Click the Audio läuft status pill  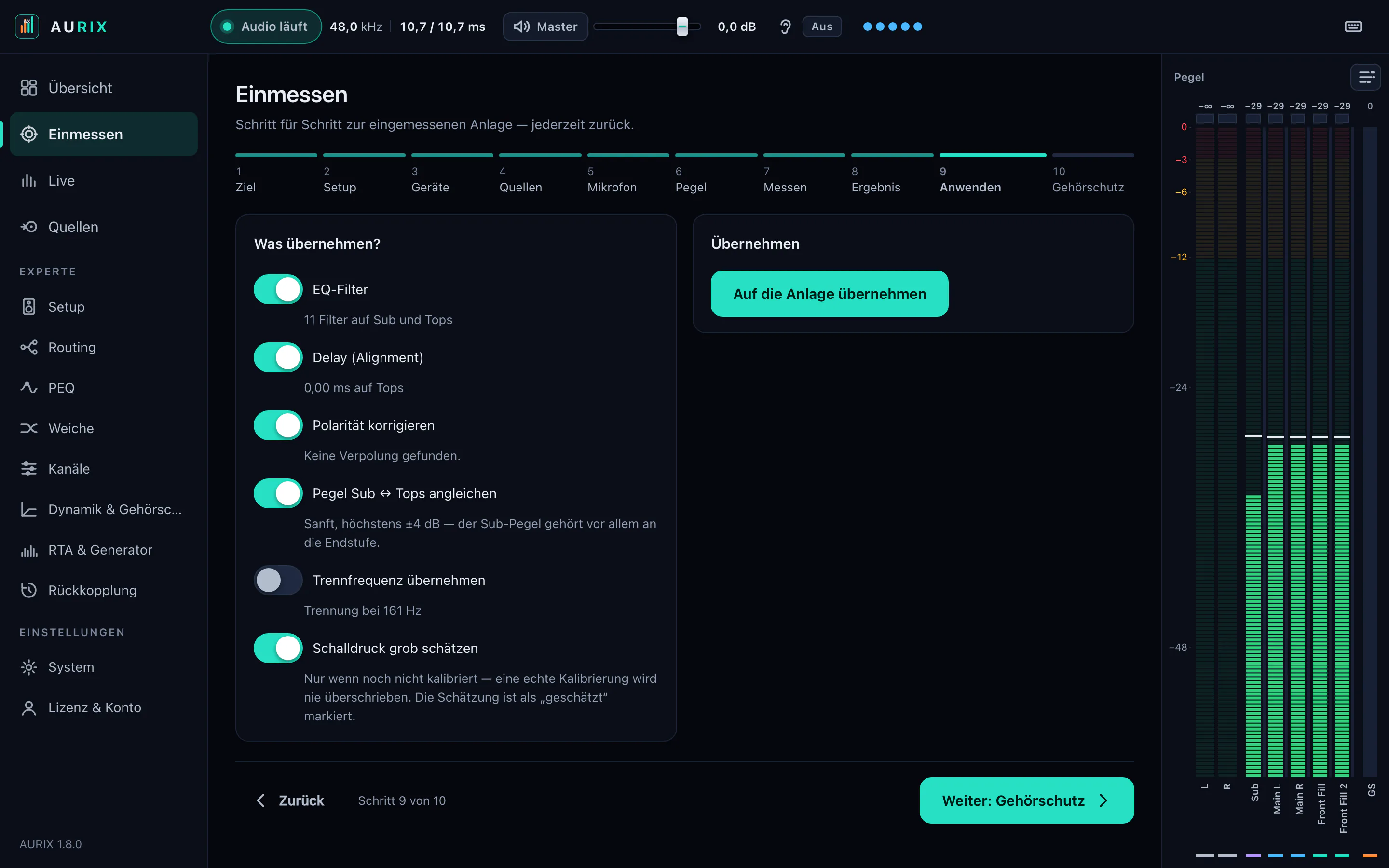[266, 27]
